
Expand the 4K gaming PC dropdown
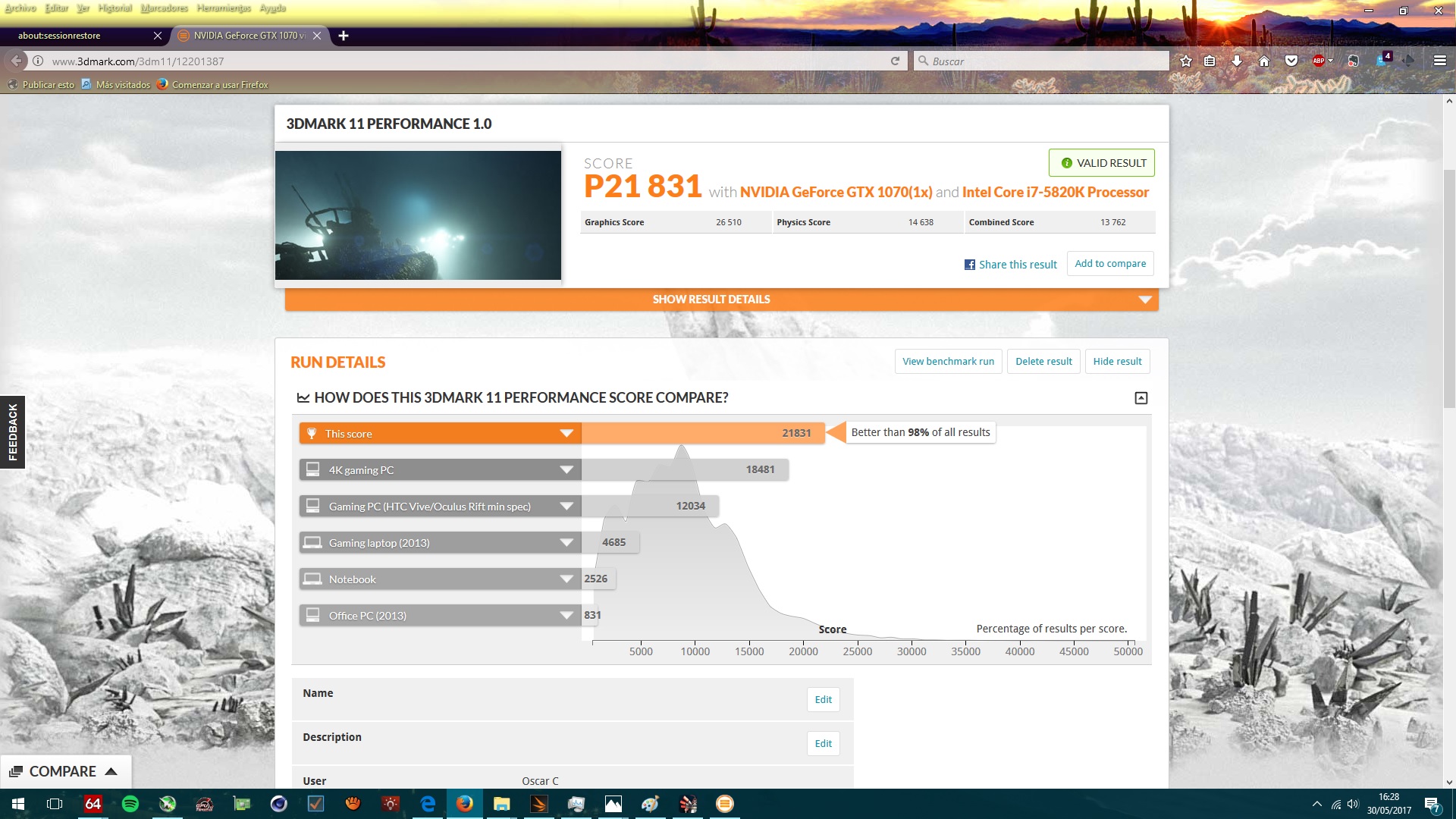tap(566, 470)
